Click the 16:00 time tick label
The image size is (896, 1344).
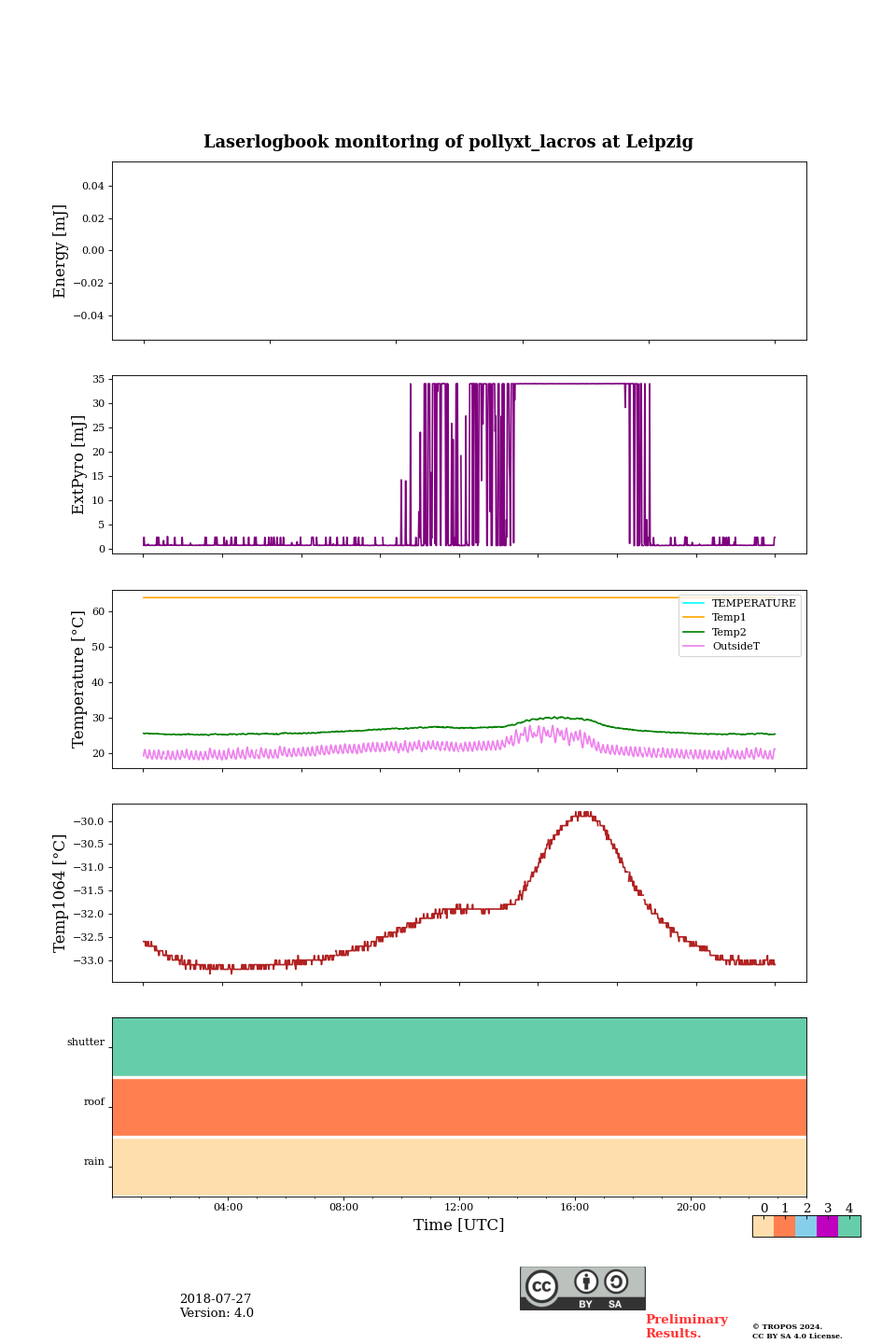tap(575, 1208)
